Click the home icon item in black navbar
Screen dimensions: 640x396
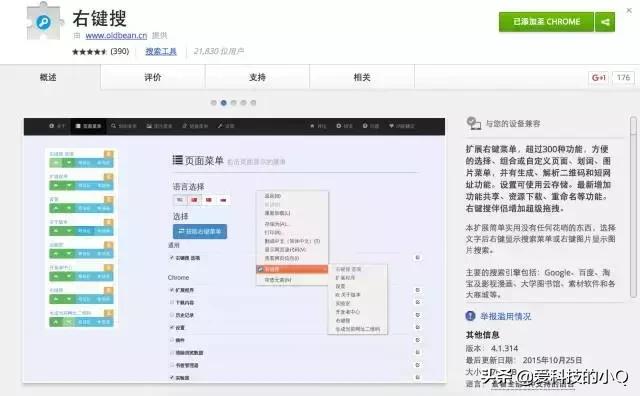click(x=318, y=126)
